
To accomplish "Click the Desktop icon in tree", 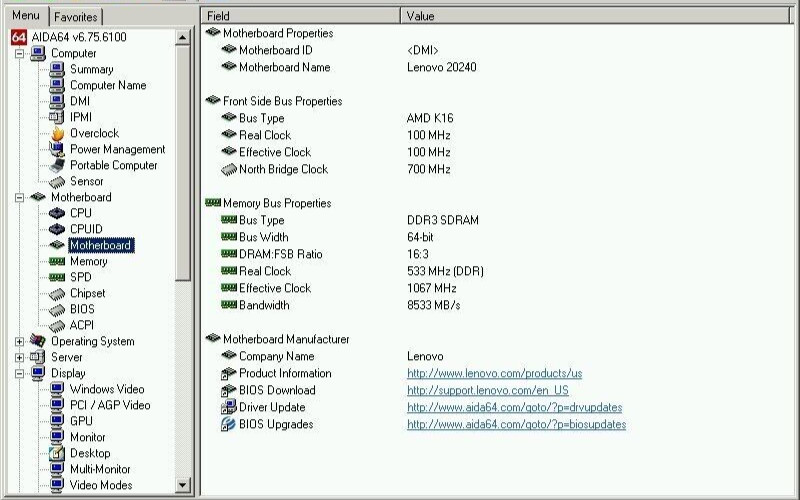I will point(57,453).
